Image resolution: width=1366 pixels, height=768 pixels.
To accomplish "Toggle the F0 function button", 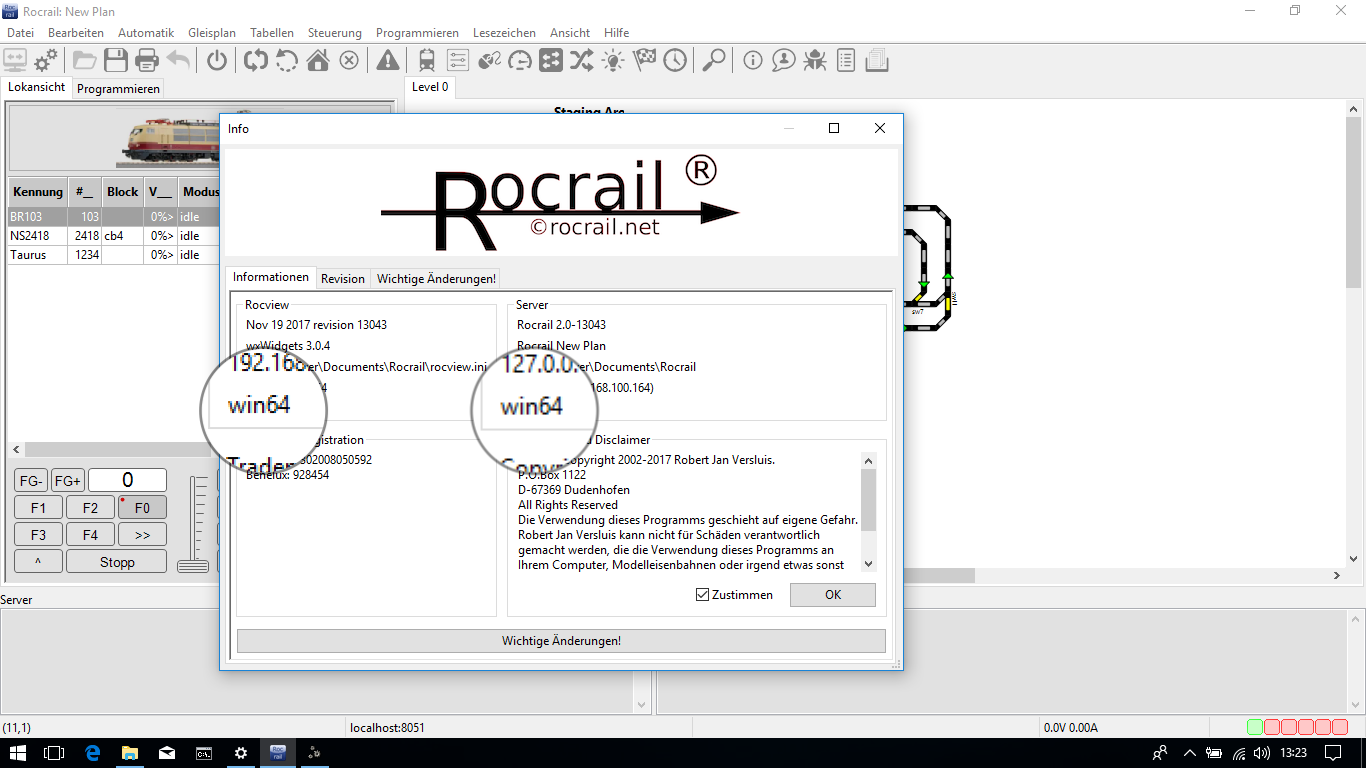I will [x=142, y=508].
